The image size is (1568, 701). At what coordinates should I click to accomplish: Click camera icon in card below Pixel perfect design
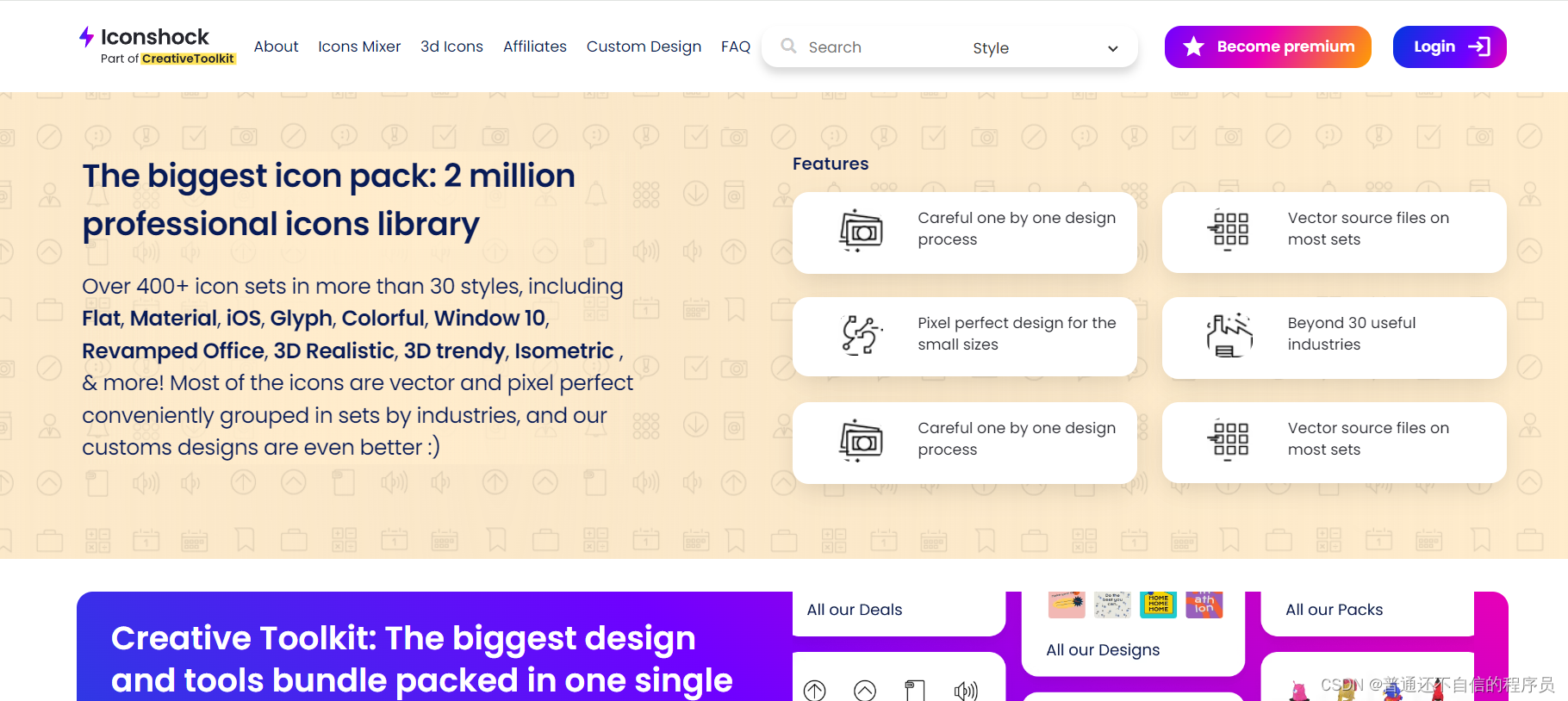pyautogui.click(x=861, y=440)
